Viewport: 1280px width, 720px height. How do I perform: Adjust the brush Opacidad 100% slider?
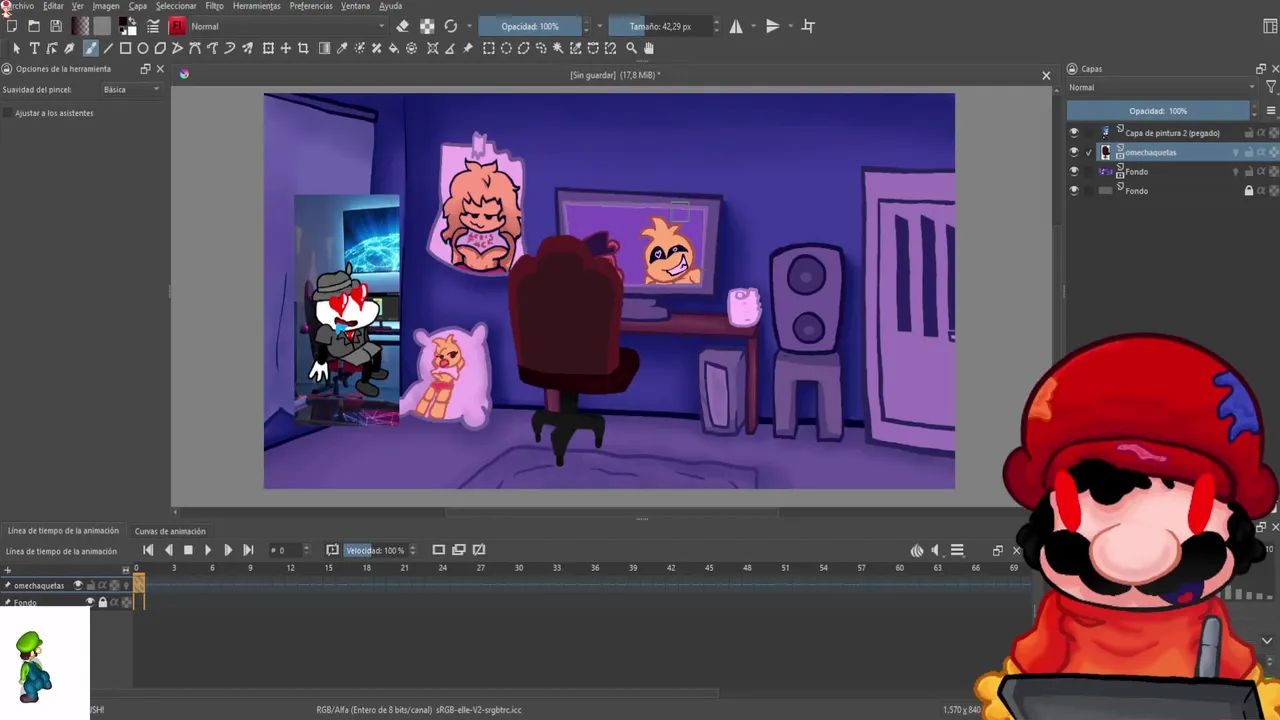tap(530, 26)
